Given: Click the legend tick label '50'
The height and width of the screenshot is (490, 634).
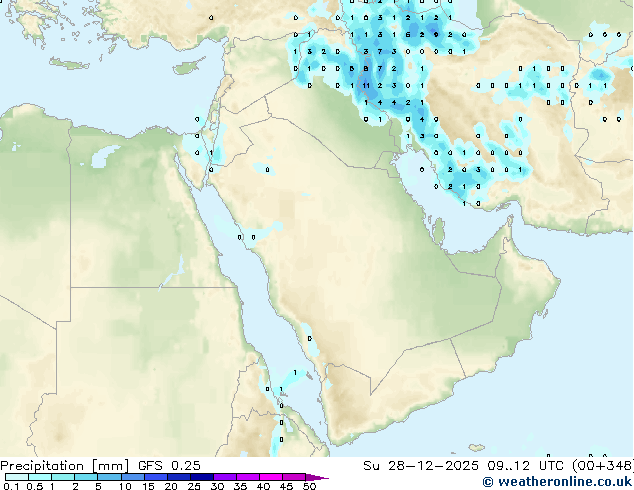Looking at the screenshot, I should (309, 486).
